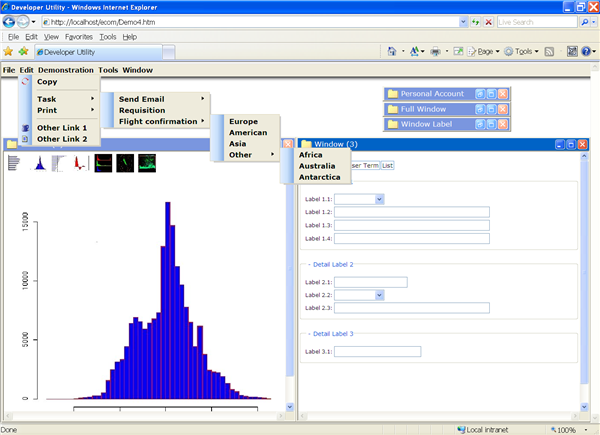Open the Label 1.1 dropdown

(379, 199)
